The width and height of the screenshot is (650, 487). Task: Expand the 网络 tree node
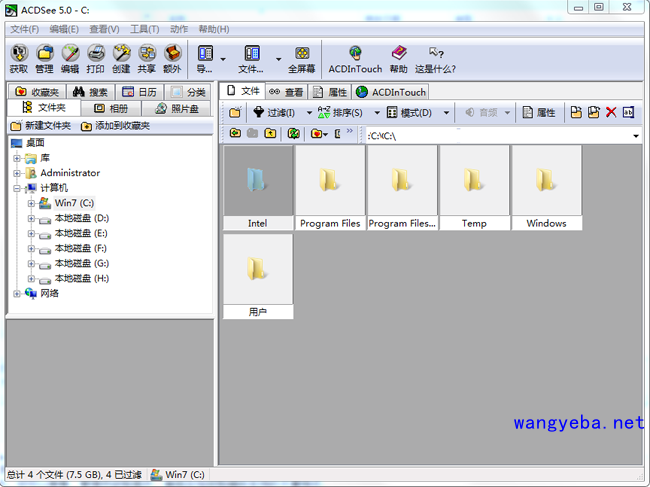(17, 294)
